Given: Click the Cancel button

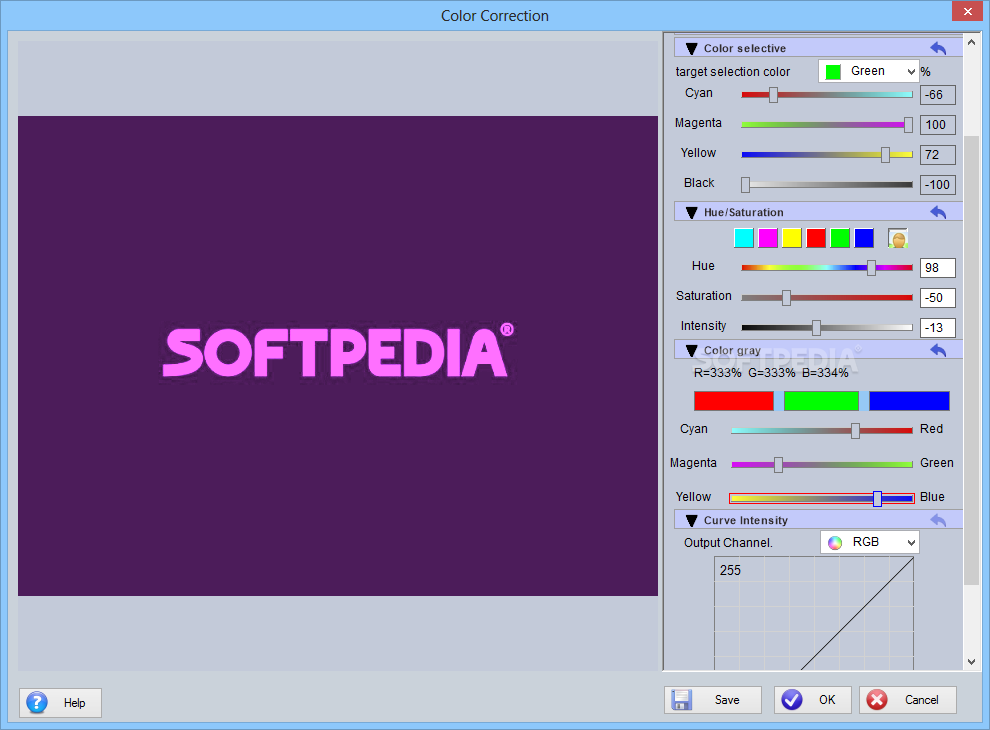Looking at the screenshot, I should point(907,700).
